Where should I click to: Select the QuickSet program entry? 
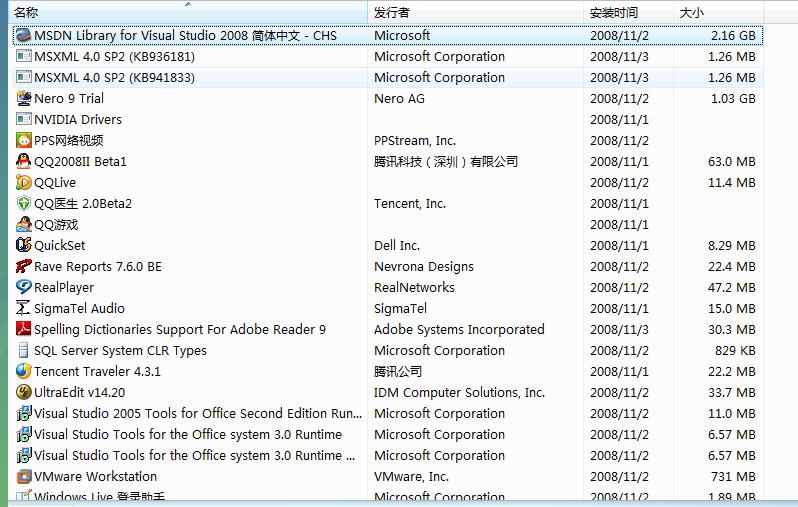[x=60, y=245]
